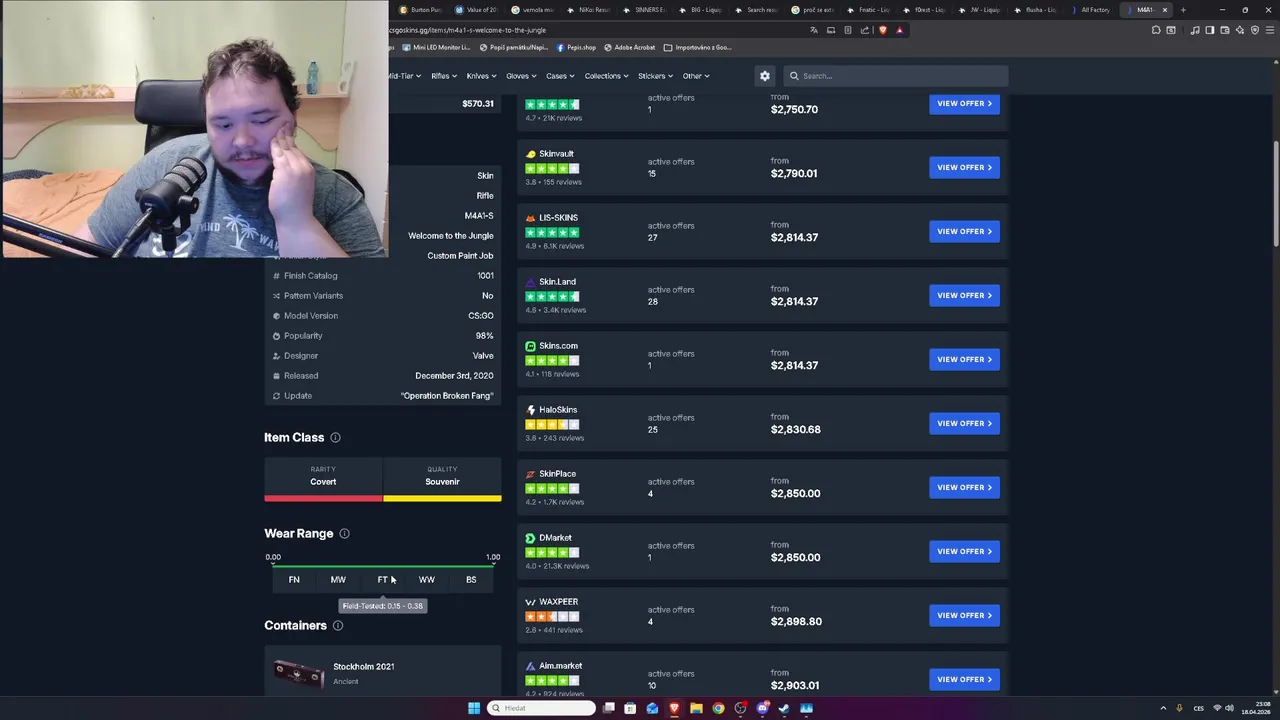Click the volume icon in system tray
The image size is (1280, 720).
pyautogui.click(x=1229, y=708)
